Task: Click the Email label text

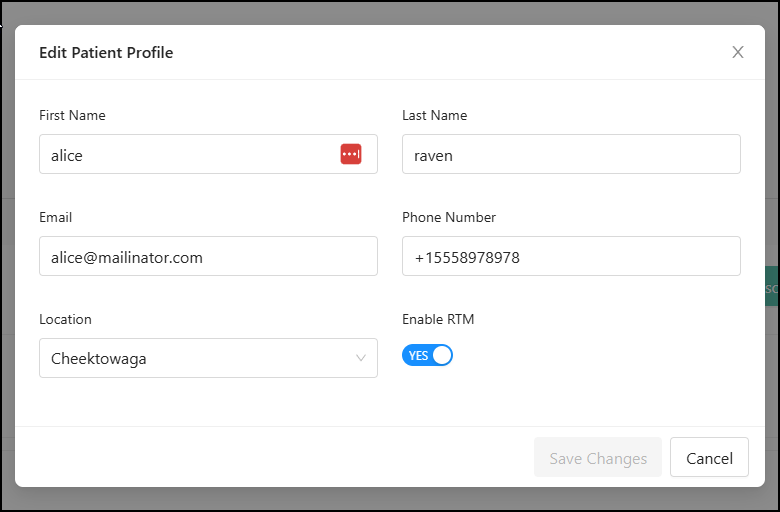Action: [x=55, y=217]
